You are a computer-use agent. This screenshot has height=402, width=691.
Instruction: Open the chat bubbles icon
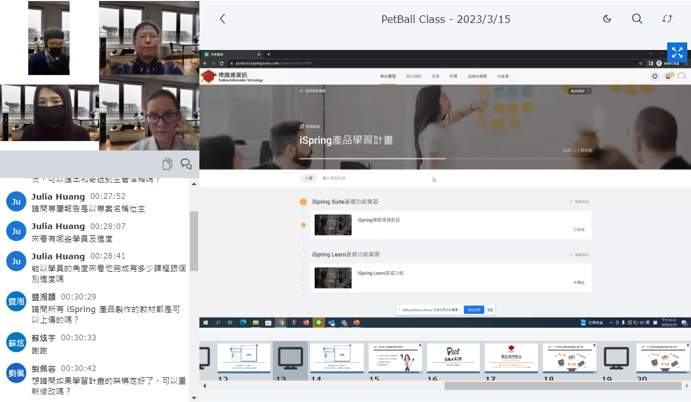(185, 164)
